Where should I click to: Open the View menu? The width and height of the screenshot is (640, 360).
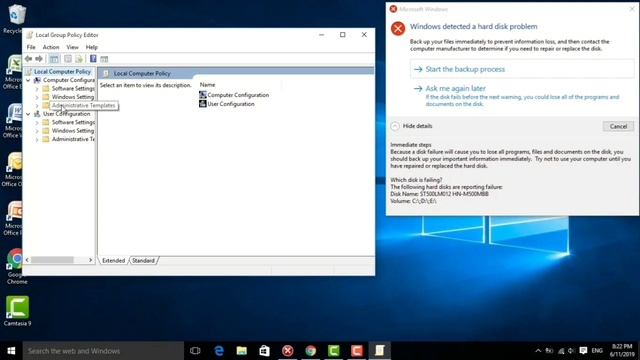(72, 47)
